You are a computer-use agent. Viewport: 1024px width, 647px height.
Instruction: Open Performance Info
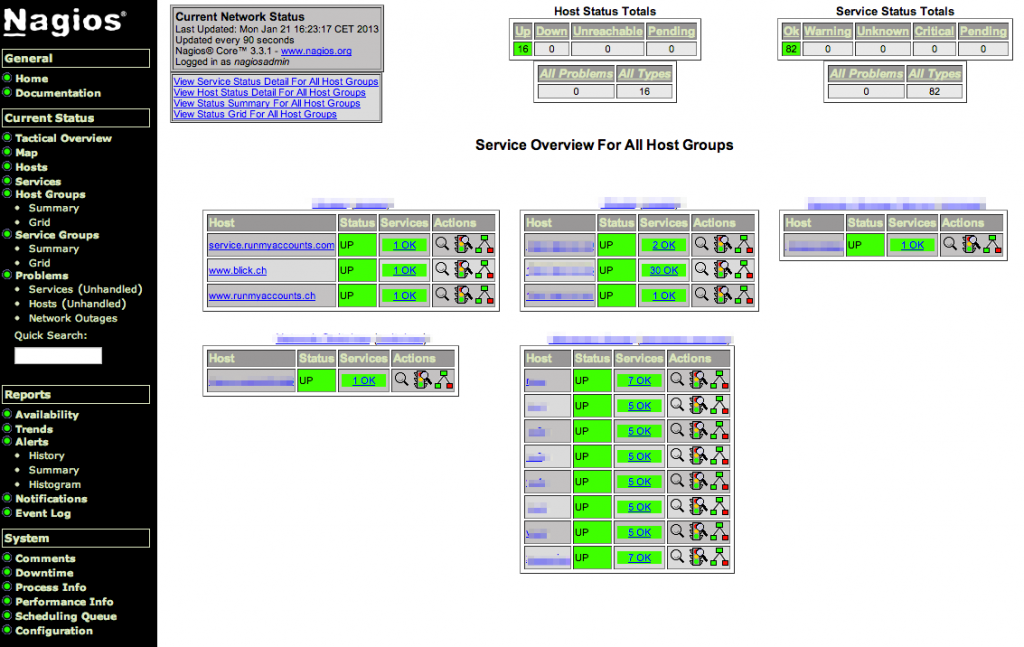64,601
